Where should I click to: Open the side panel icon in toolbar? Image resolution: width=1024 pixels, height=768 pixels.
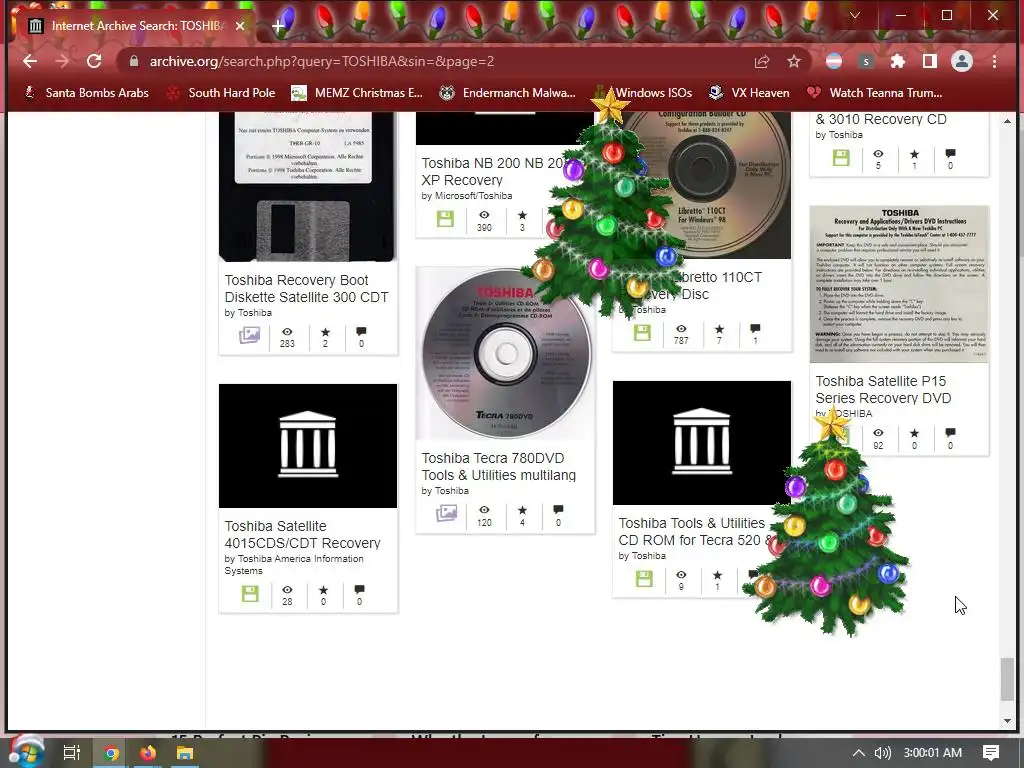click(x=929, y=61)
